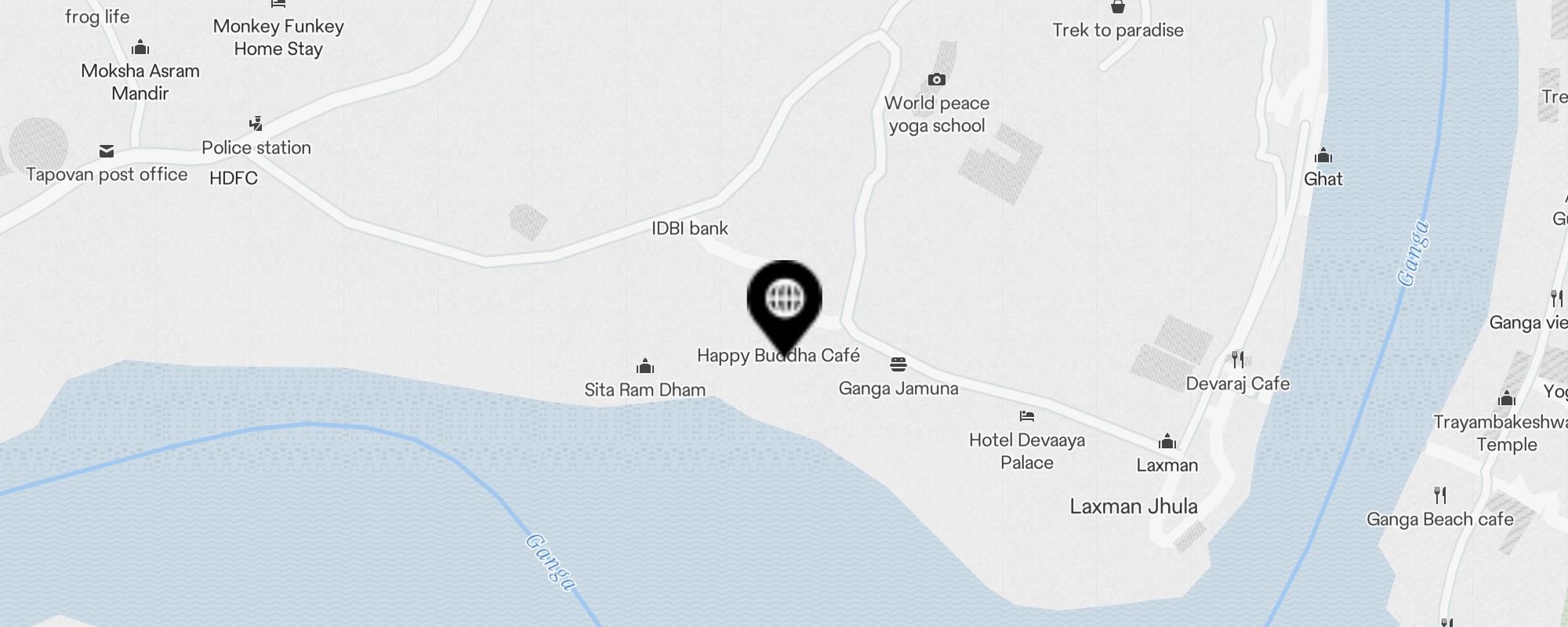1568x627 pixels.
Task: Open the Ganga Beach cafe restaurant icon
Action: 1440,495
